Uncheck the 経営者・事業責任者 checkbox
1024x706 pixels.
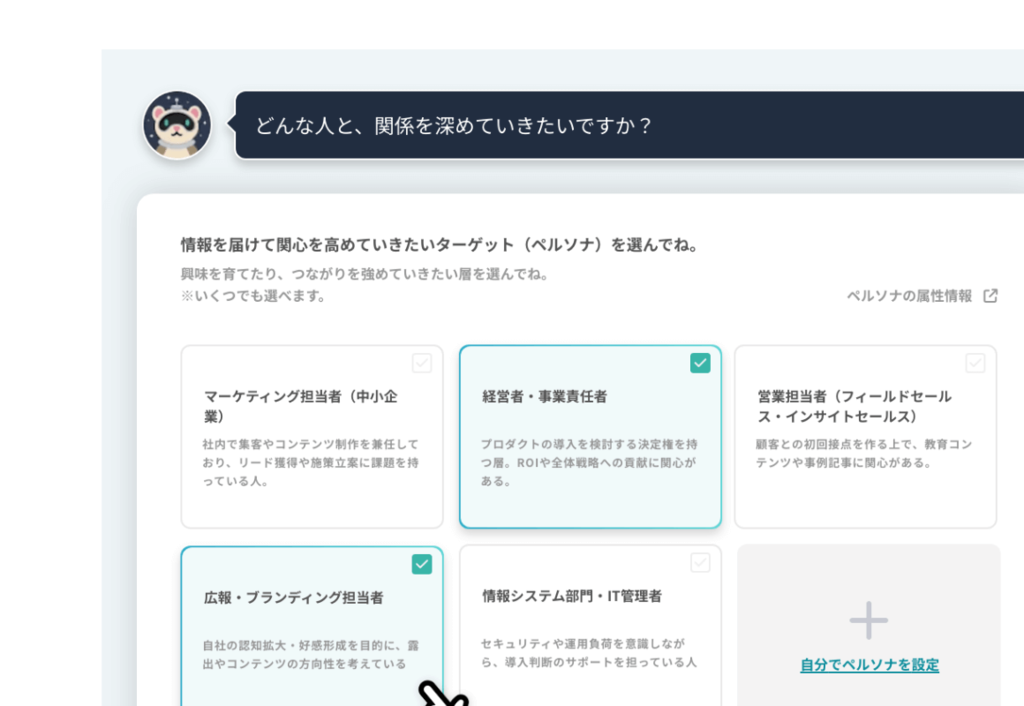700,363
